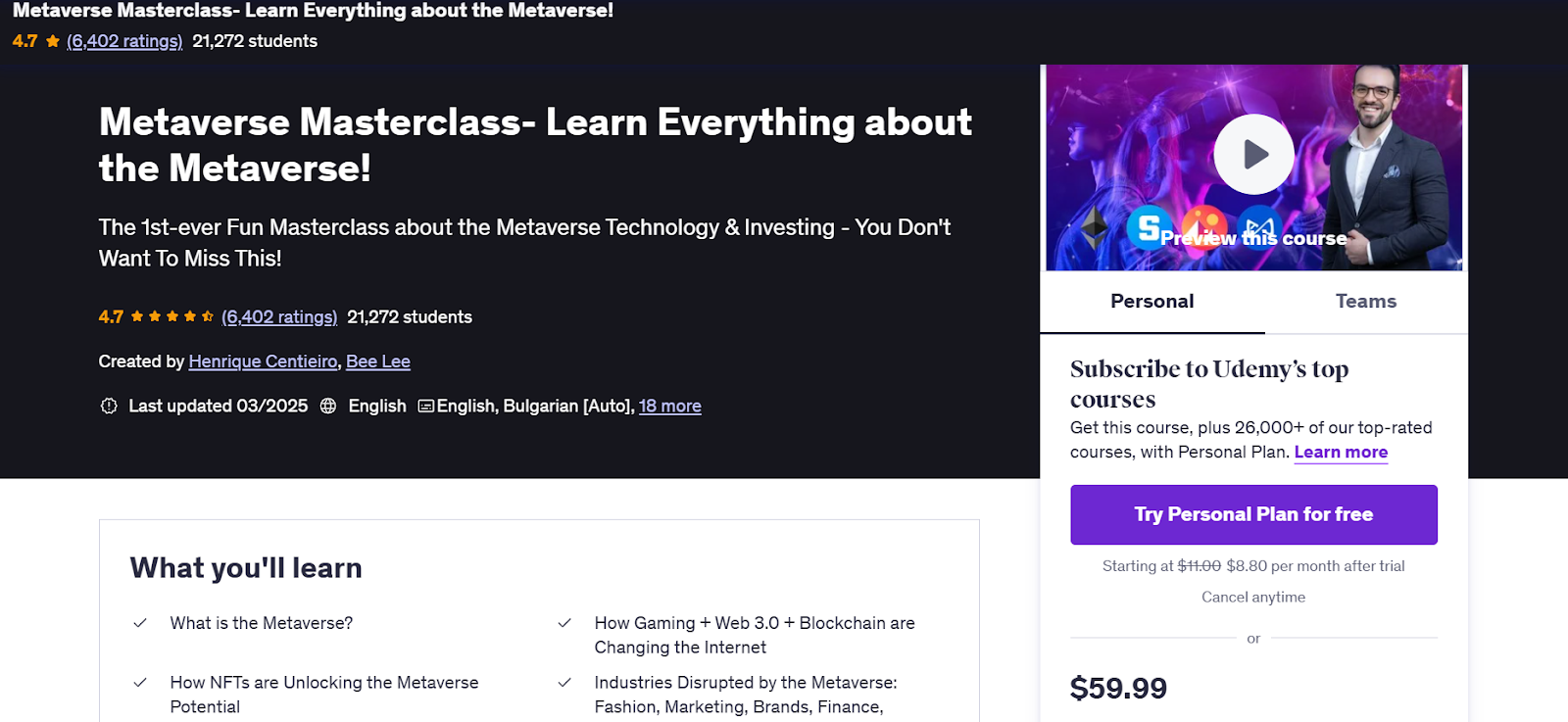Click the closed captions icon
The image size is (1568, 722).
click(426, 406)
